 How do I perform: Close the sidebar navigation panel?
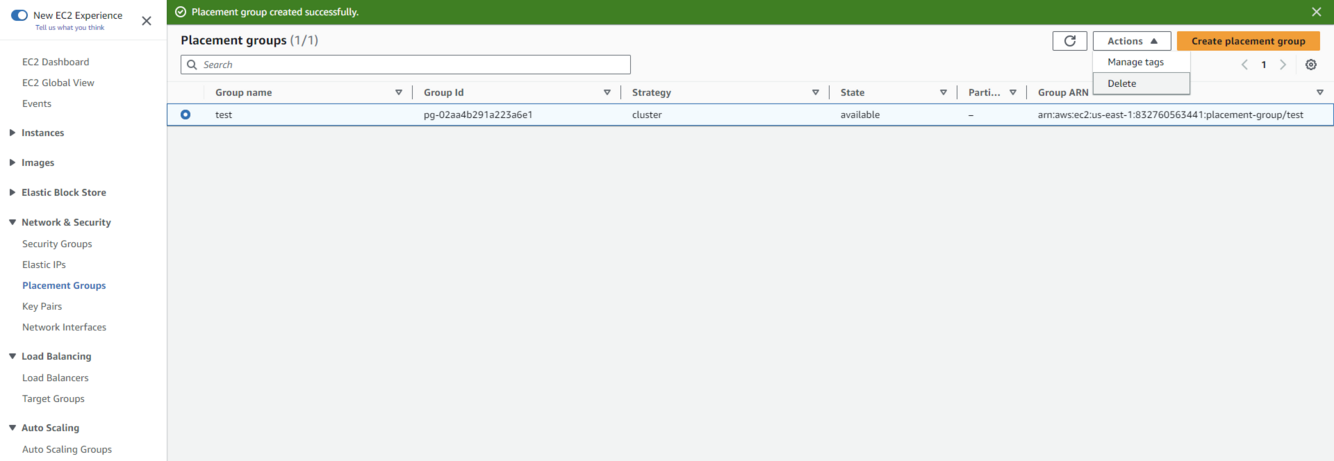[x=147, y=20]
